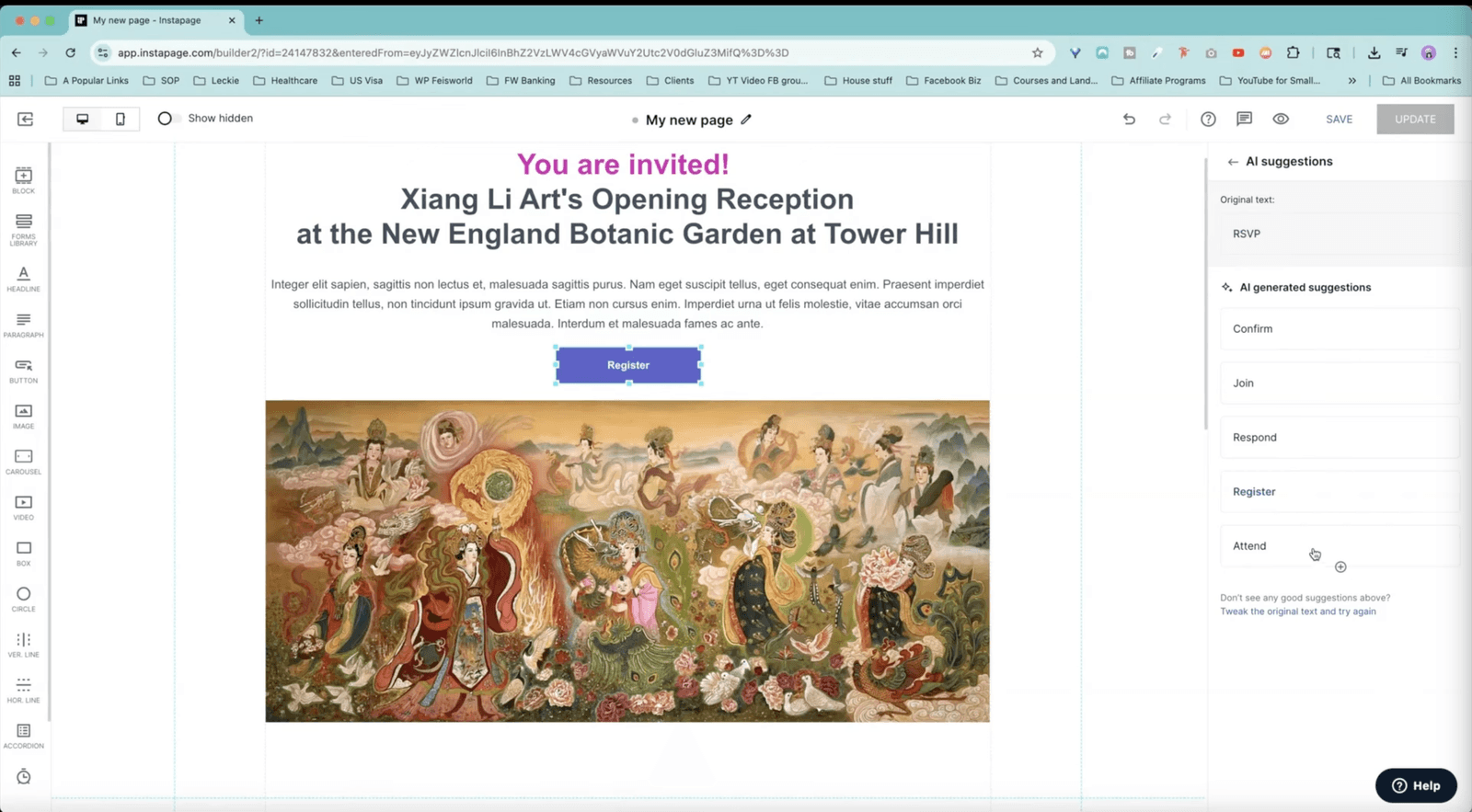The image size is (1472, 812).
Task: Go back in browser history
Action: [17, 52]
